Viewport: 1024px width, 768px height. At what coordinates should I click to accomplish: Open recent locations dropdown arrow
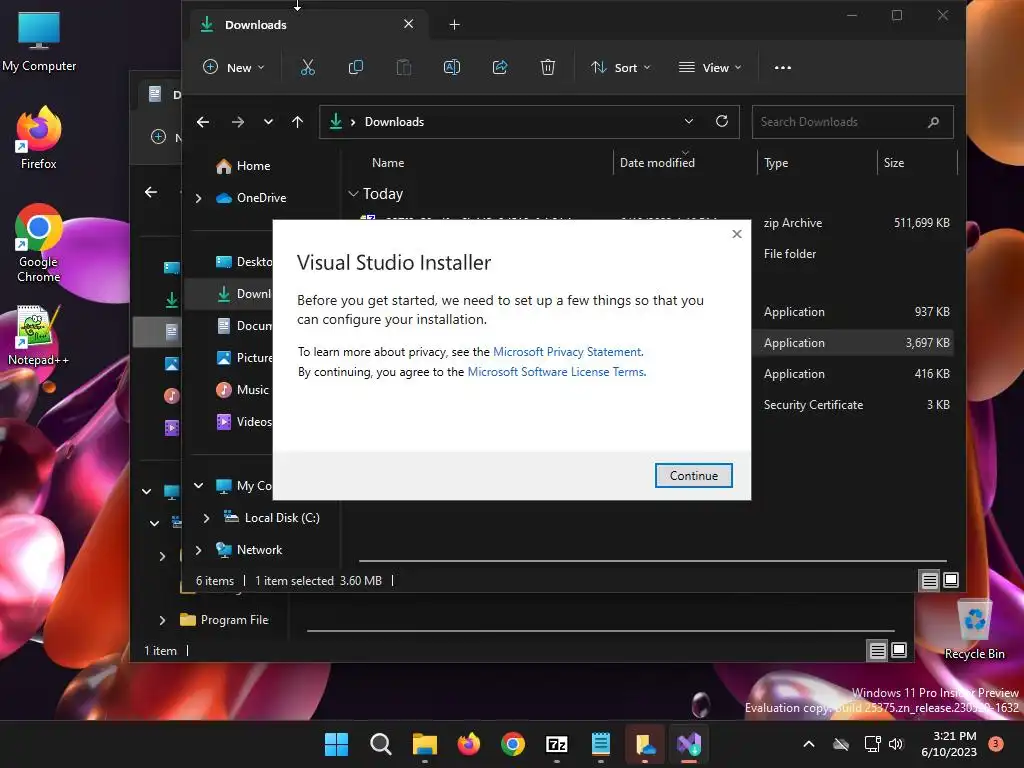point(268,122)
